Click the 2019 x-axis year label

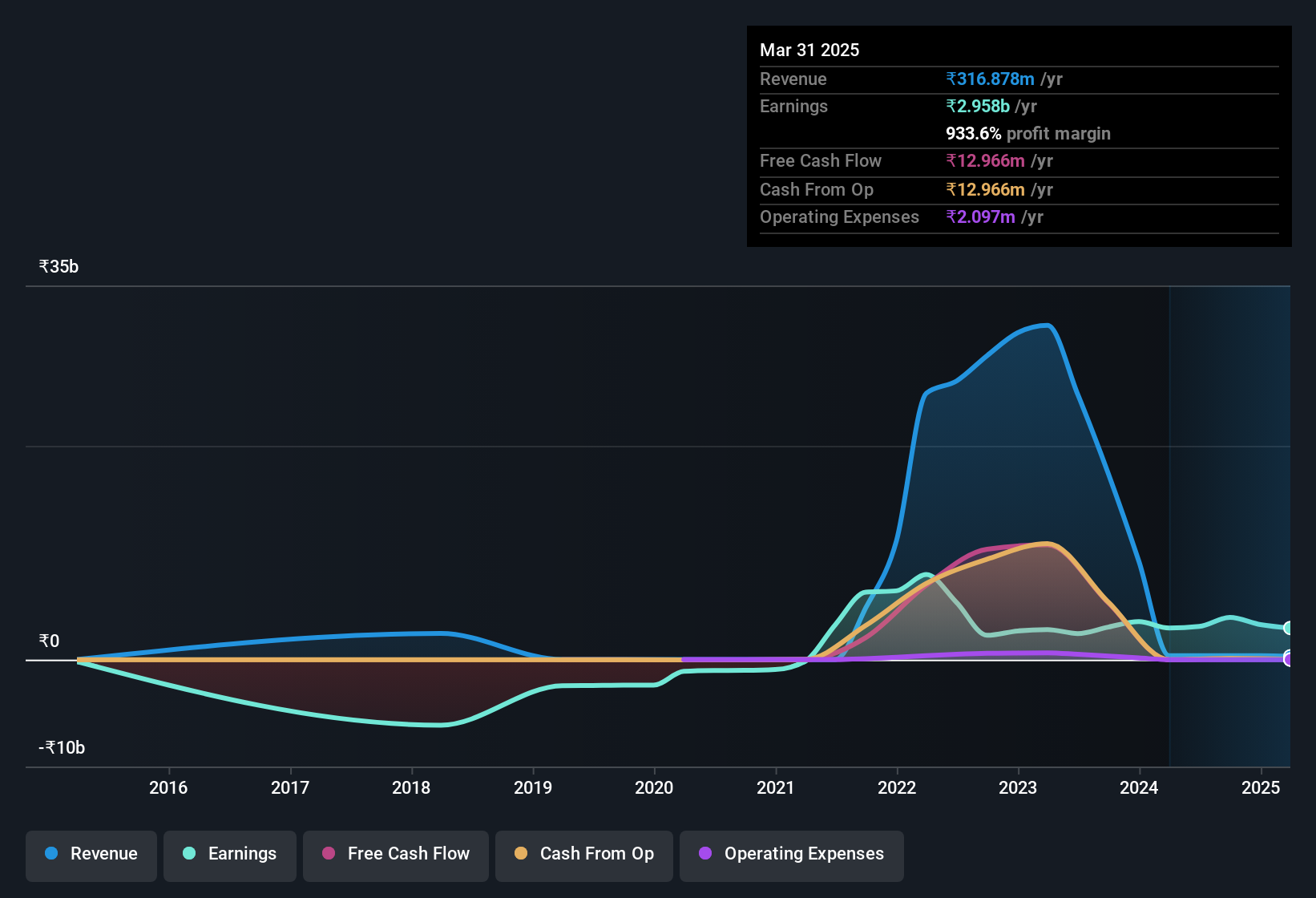[x=533, y=787]
